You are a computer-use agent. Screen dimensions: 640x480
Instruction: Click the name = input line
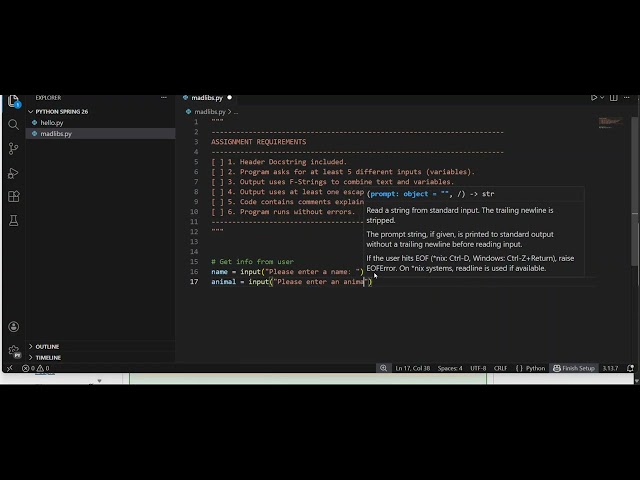pyautogui.click(x=287, y=272)
